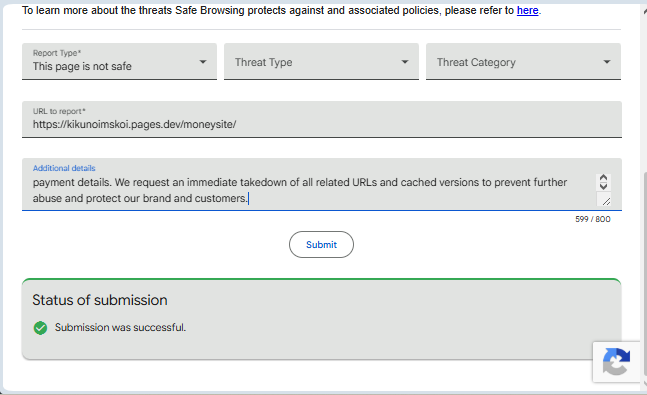Click the reCAPTCHA badge icon
647x395 pixels.
[616, 362]
